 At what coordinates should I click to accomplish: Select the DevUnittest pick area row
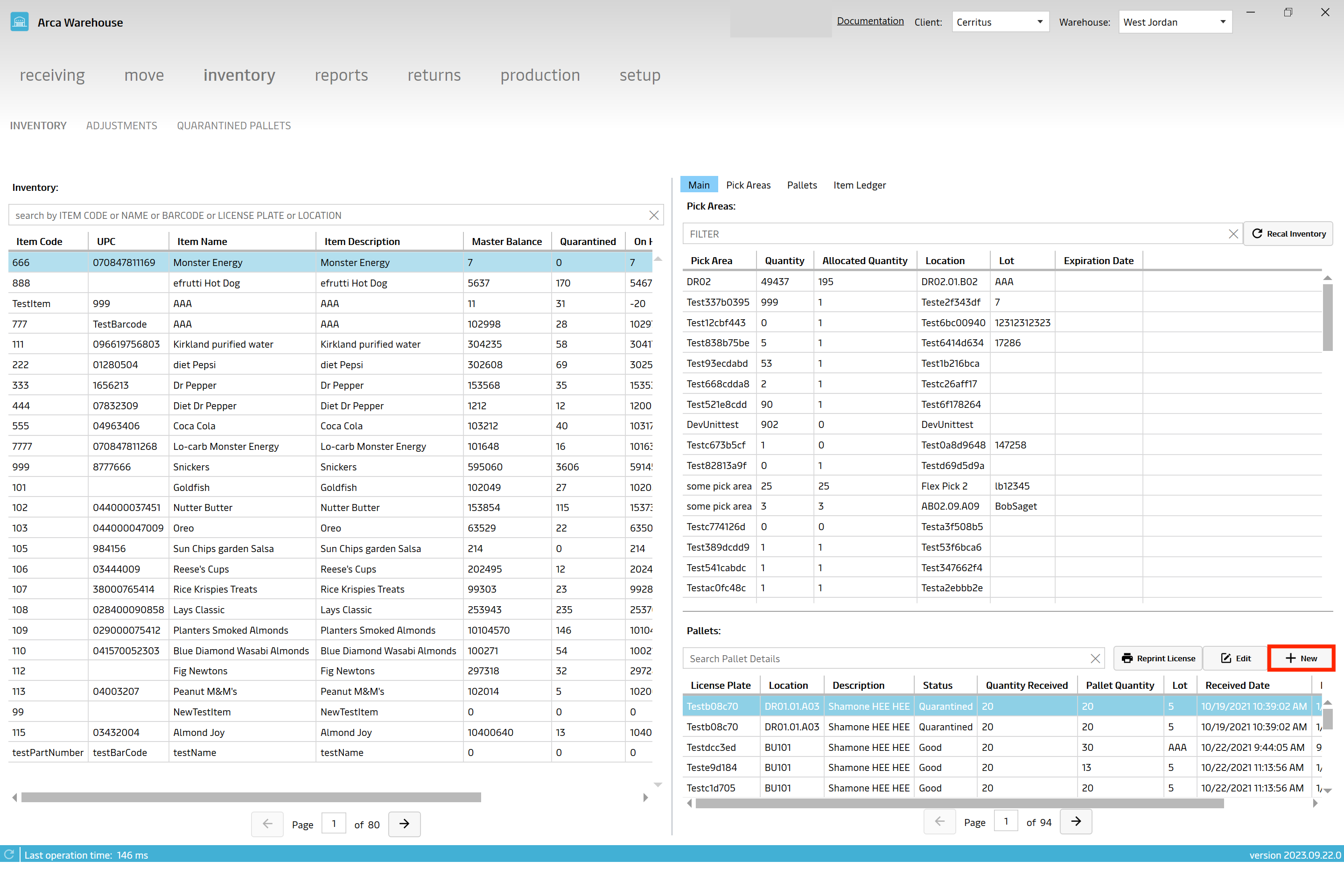1002,425
